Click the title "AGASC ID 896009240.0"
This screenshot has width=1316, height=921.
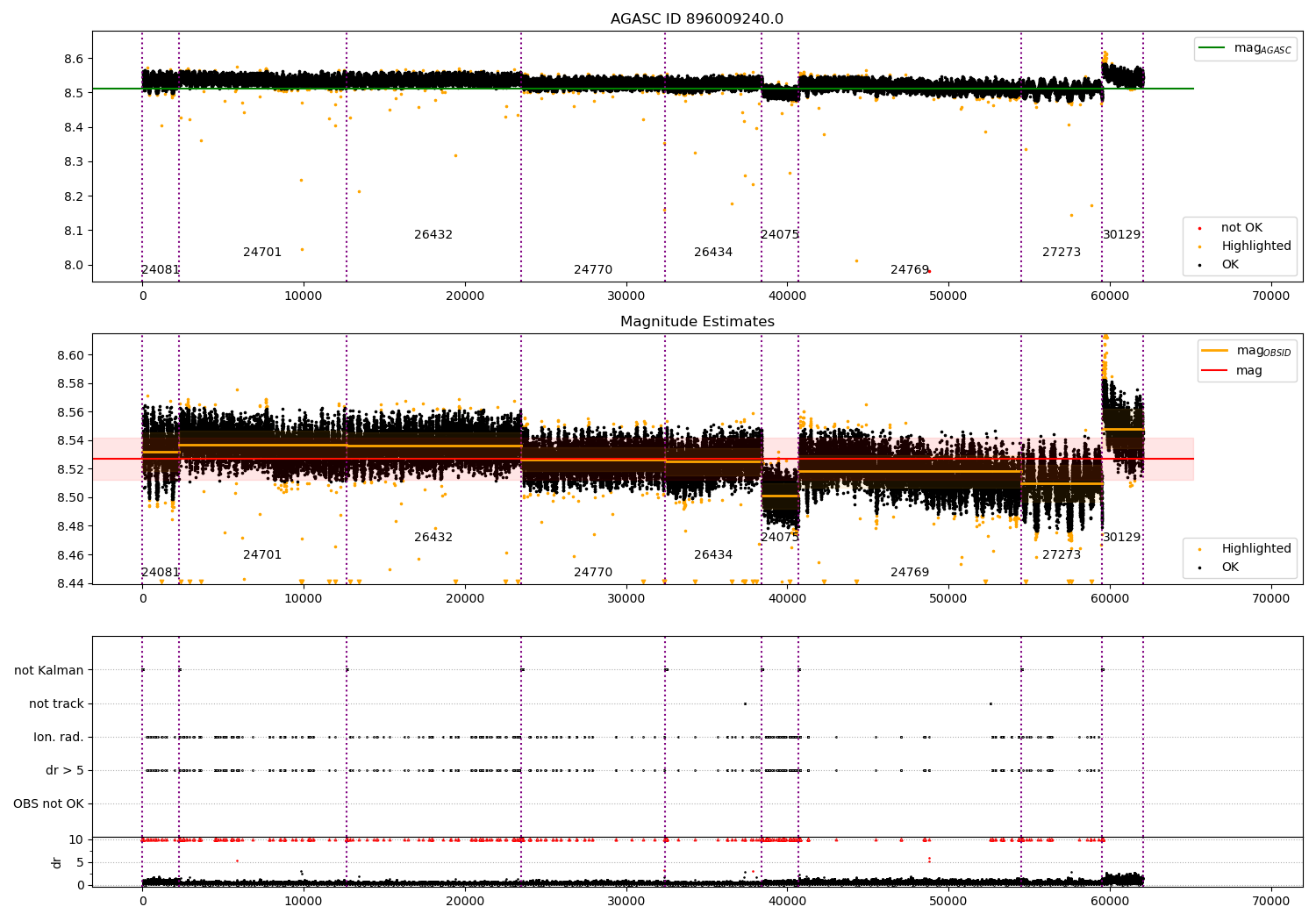[x=697, y=19]
